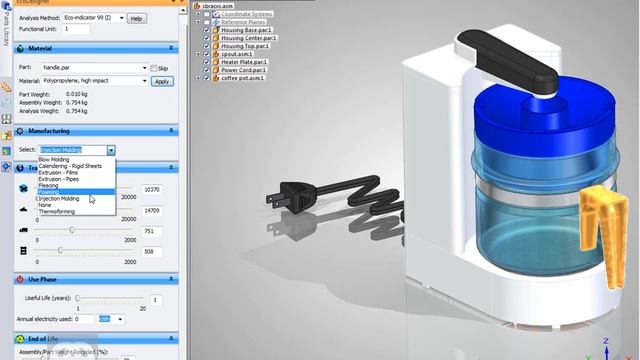
Task: Click the red power icon in Use Phase header
Action: [20, 279]
